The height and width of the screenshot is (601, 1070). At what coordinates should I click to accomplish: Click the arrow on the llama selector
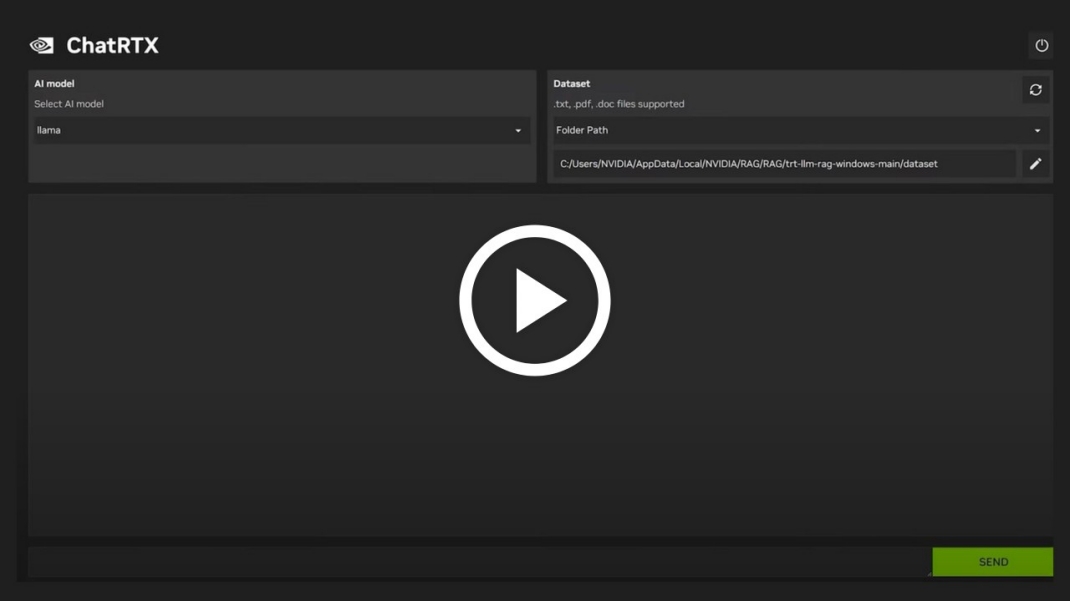coord(518,131)
